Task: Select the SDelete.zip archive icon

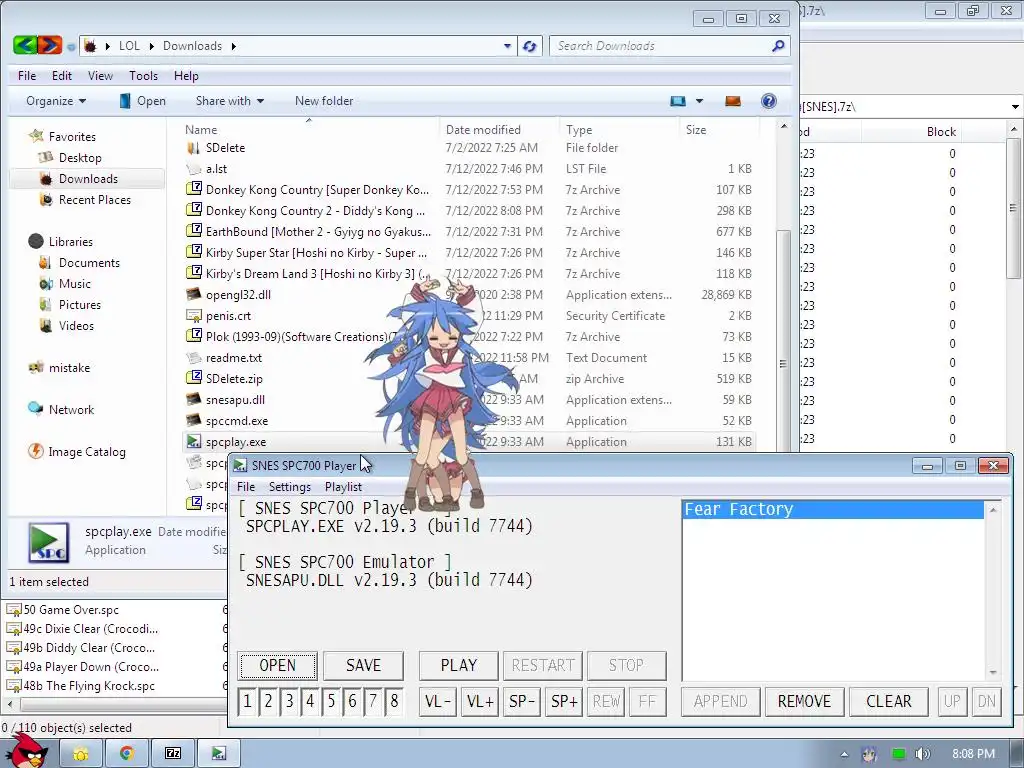Action: click(x=193, y=379)
